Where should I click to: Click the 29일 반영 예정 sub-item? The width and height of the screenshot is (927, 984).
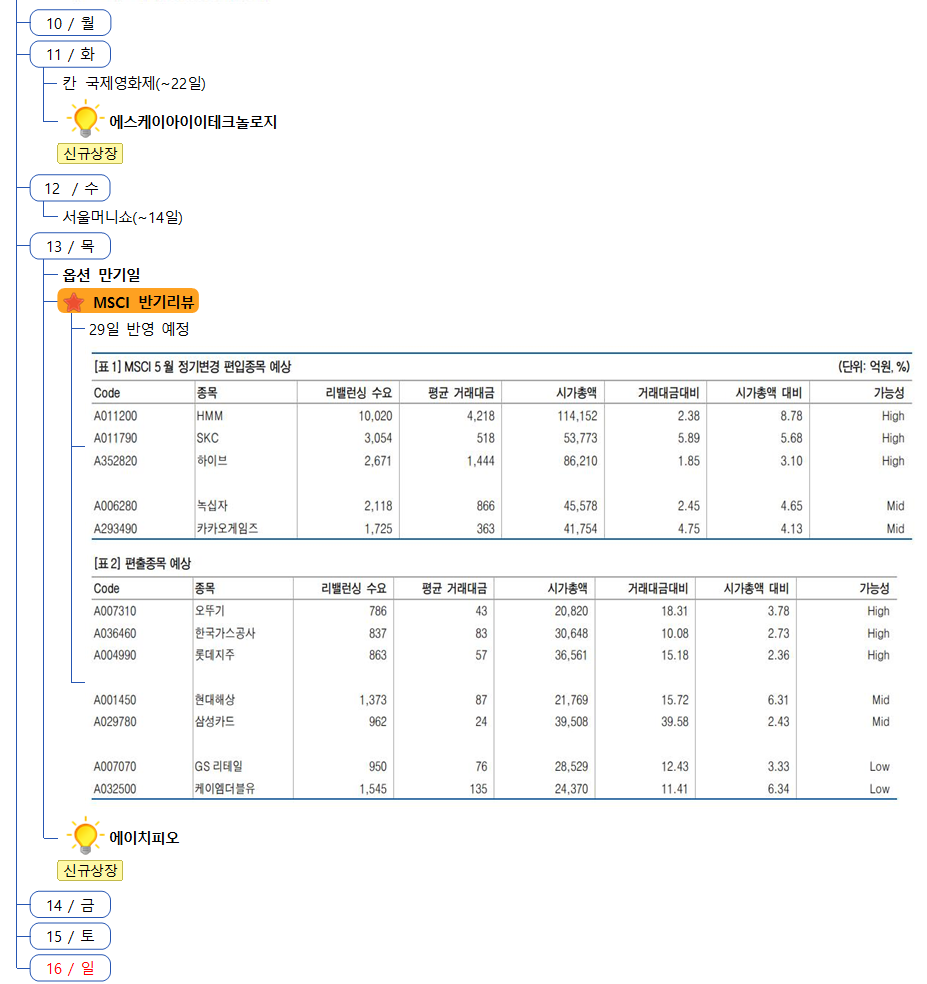coord(139,329)
